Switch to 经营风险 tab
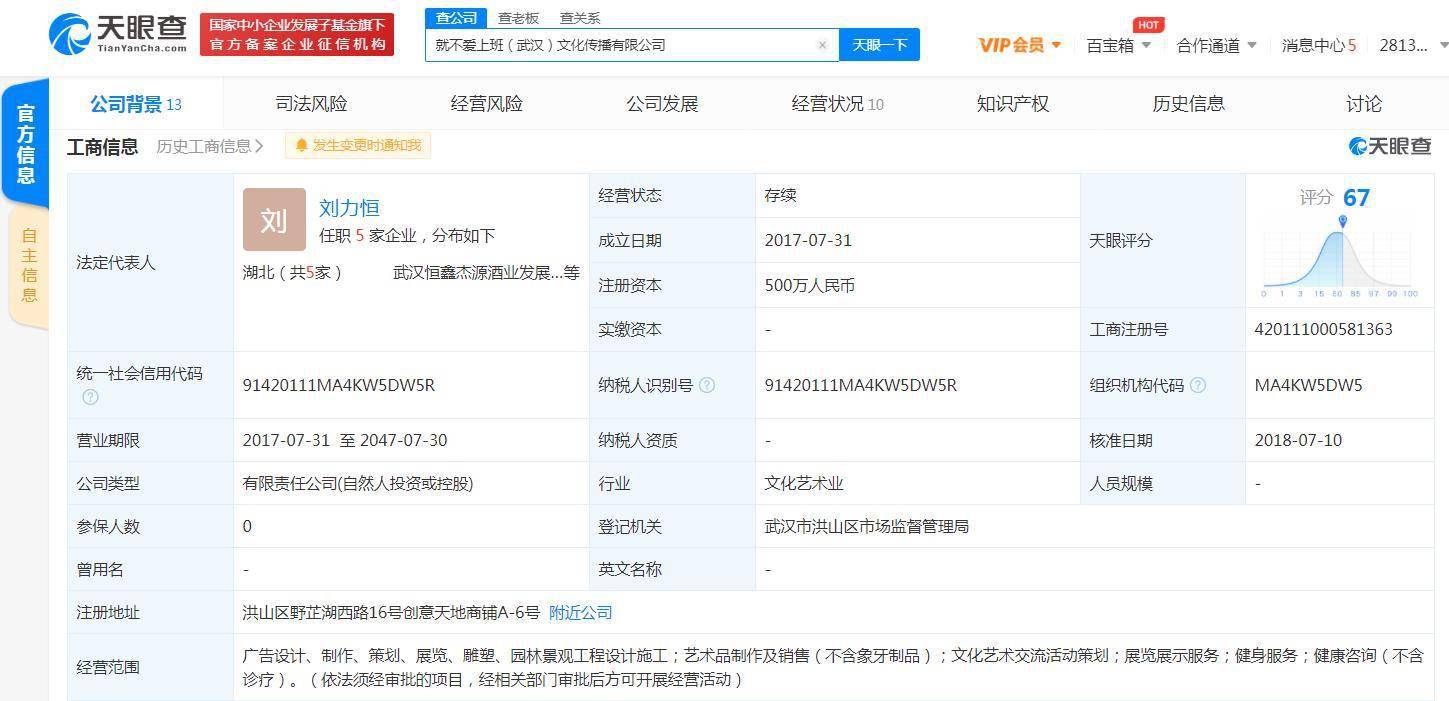The height and width of the screenshot is (701, 1449). pos(486,104)
